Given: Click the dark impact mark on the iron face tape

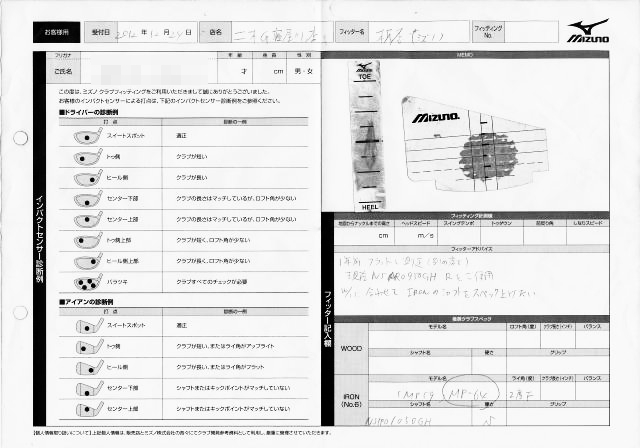Looking at the screenshot, I should (488, 157).
